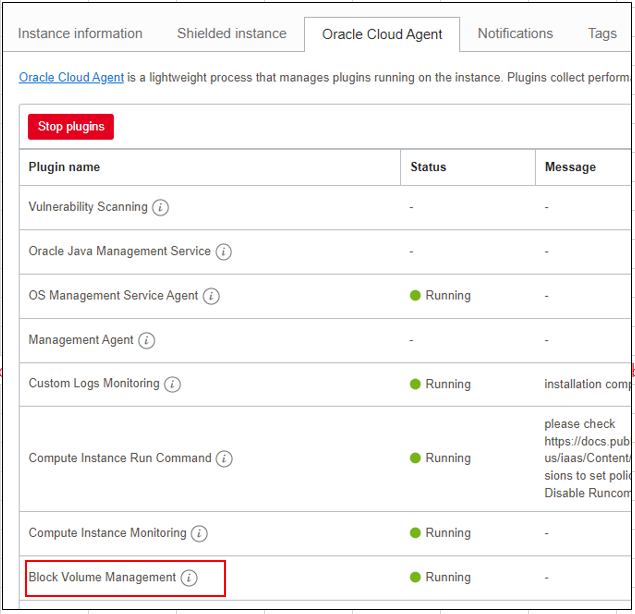Follow the Oracle Cloud Agent link
Image resolution: width=635 pixels, height=614 pixels.
71,77
